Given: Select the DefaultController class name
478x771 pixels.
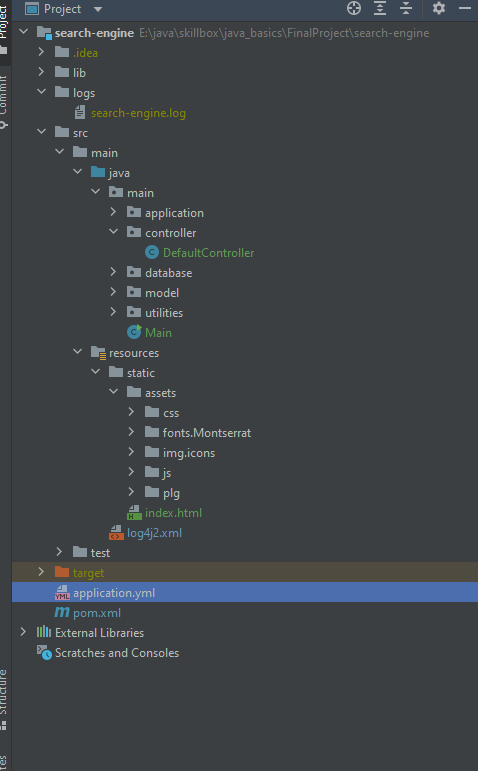Looking at the screenshot, I should click(x=209, y=253).
